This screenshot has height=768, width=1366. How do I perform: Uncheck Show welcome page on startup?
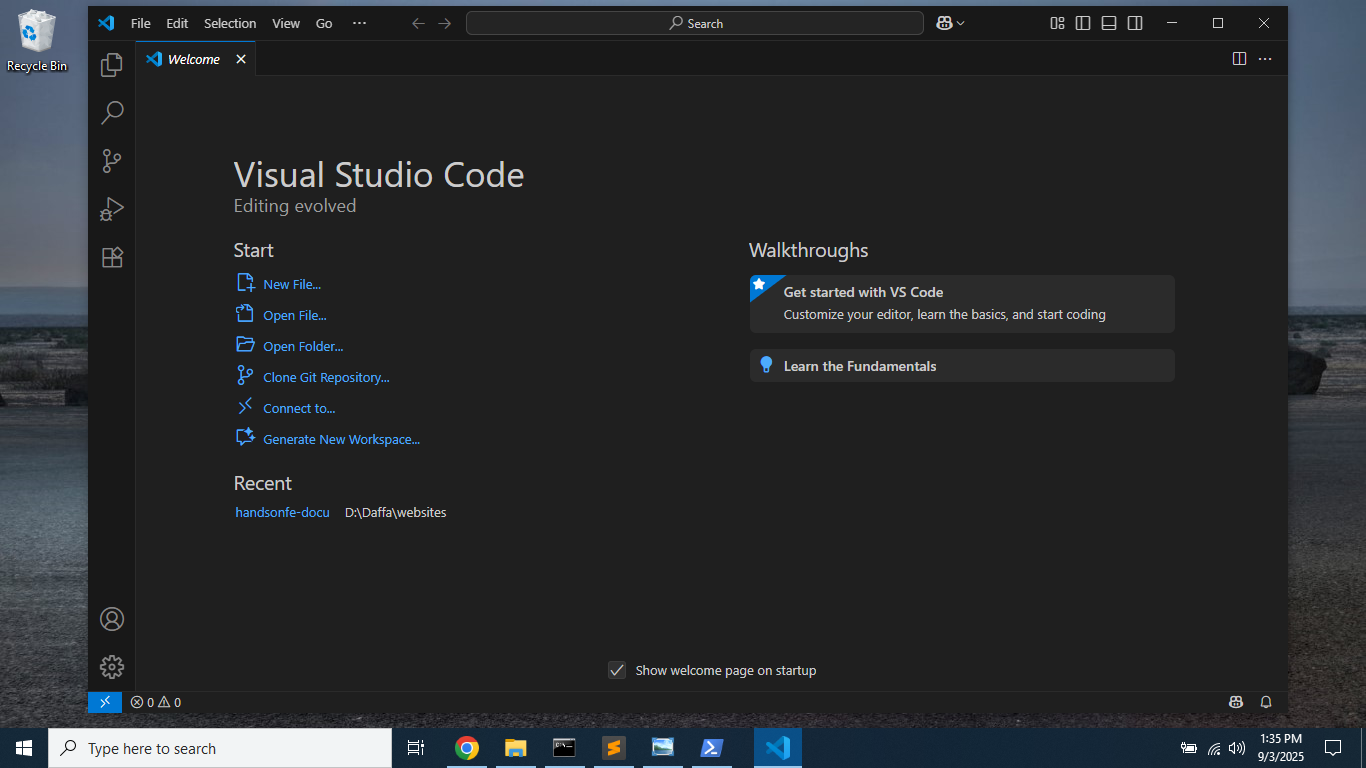click(617, 670)
